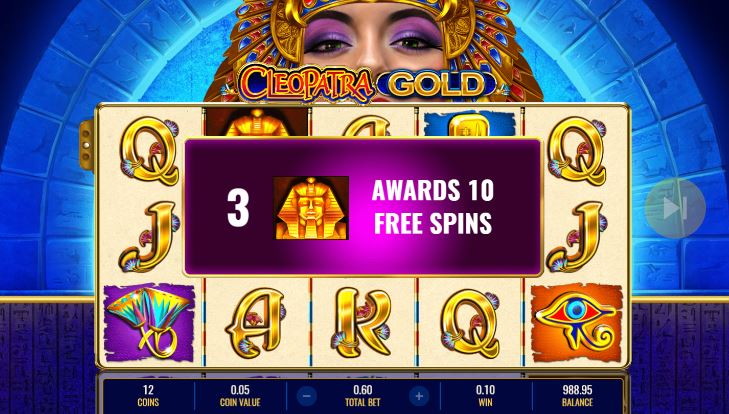This screenshot has height=414, width=729.
Task: Click the gold latch on left reel frame
Action: tap(86, 145)
